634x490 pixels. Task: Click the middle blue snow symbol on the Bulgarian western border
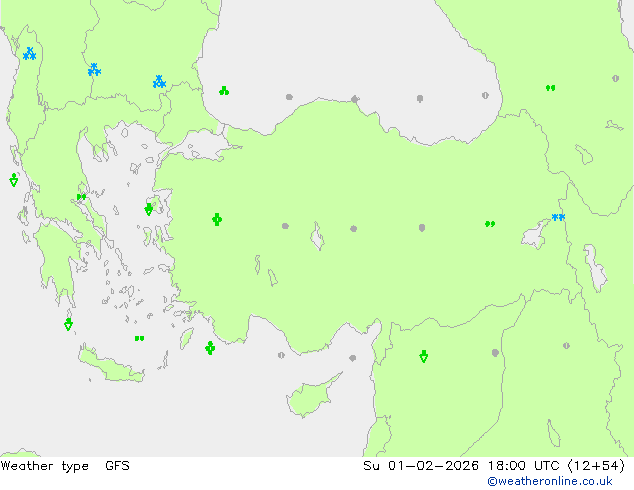[x=94, y=70]
